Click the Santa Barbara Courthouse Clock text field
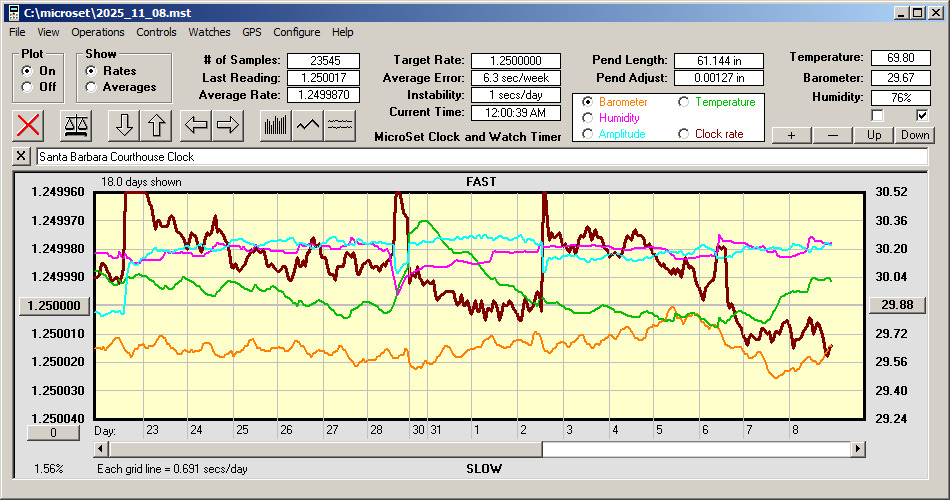This screenshot has width=950, height=500. pos(480,157)
